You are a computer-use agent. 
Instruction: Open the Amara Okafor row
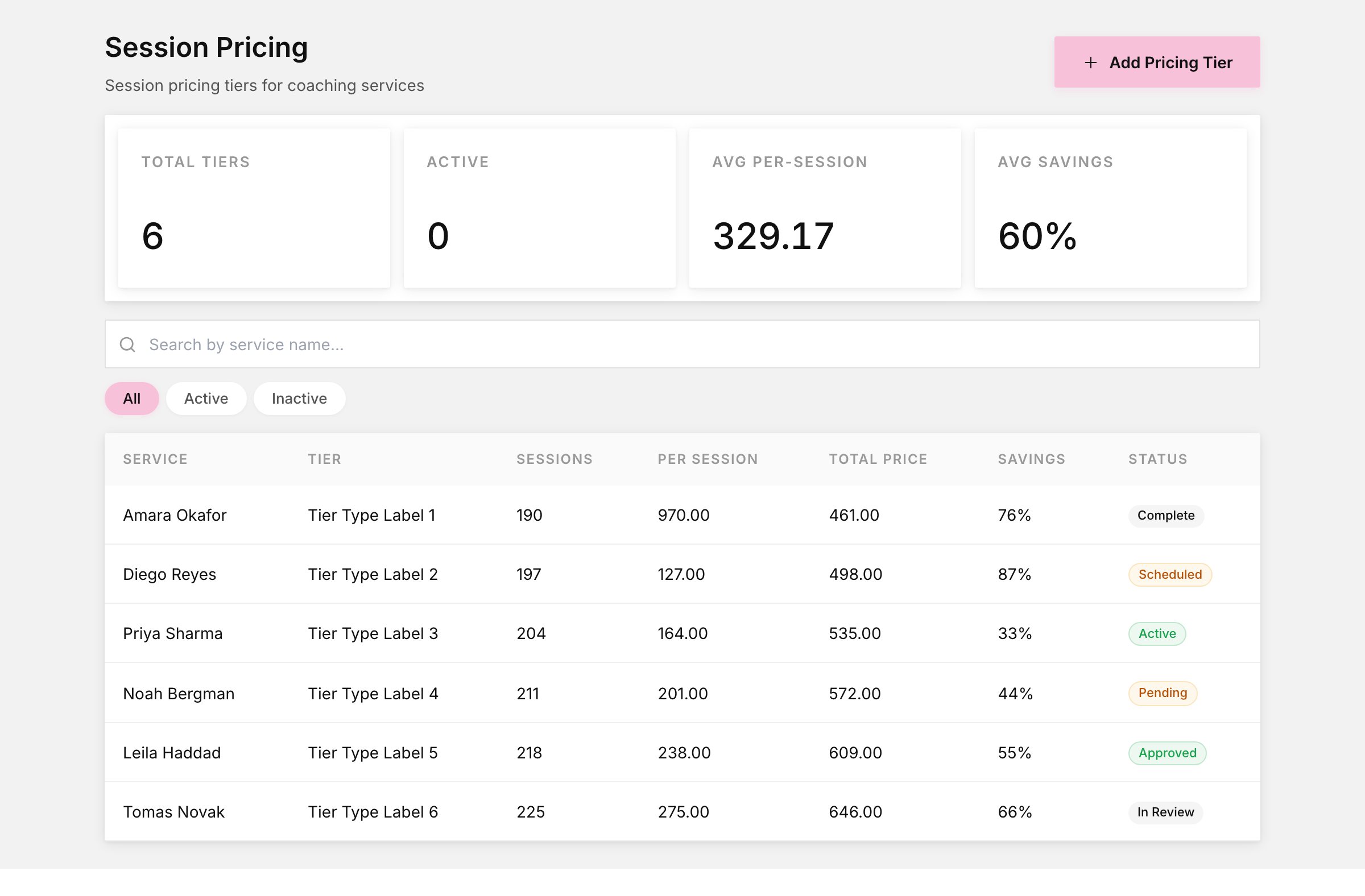682,515
